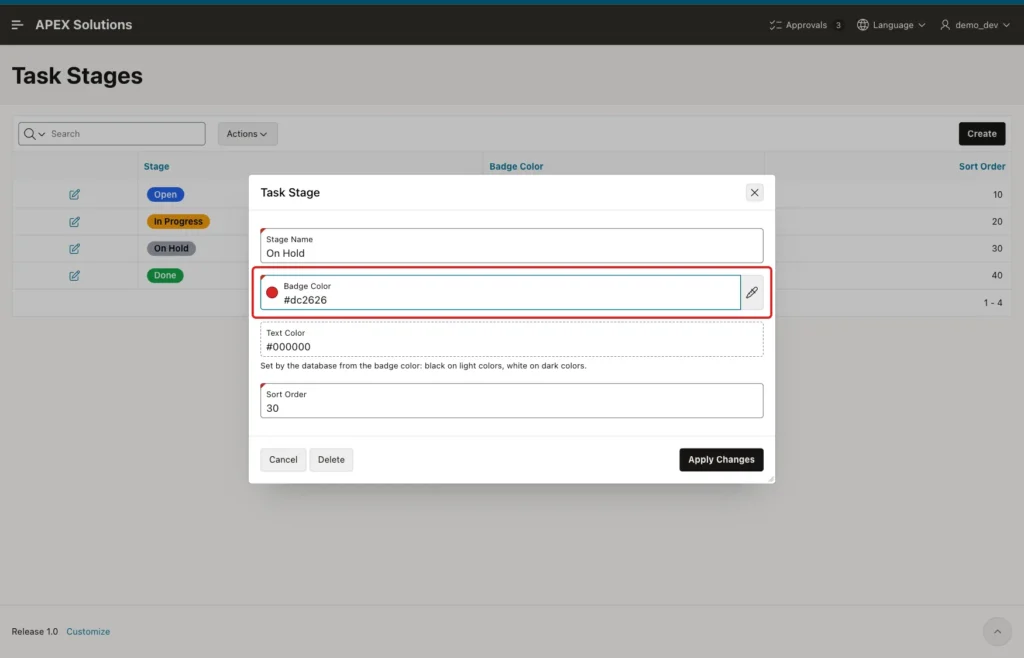Open the hamburger navigation menu icon

(18, 25)
